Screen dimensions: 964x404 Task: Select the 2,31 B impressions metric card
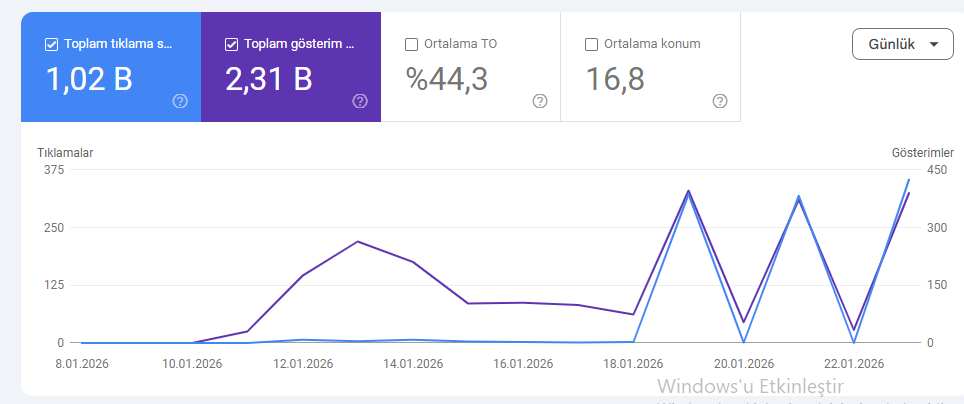[291, 67]
